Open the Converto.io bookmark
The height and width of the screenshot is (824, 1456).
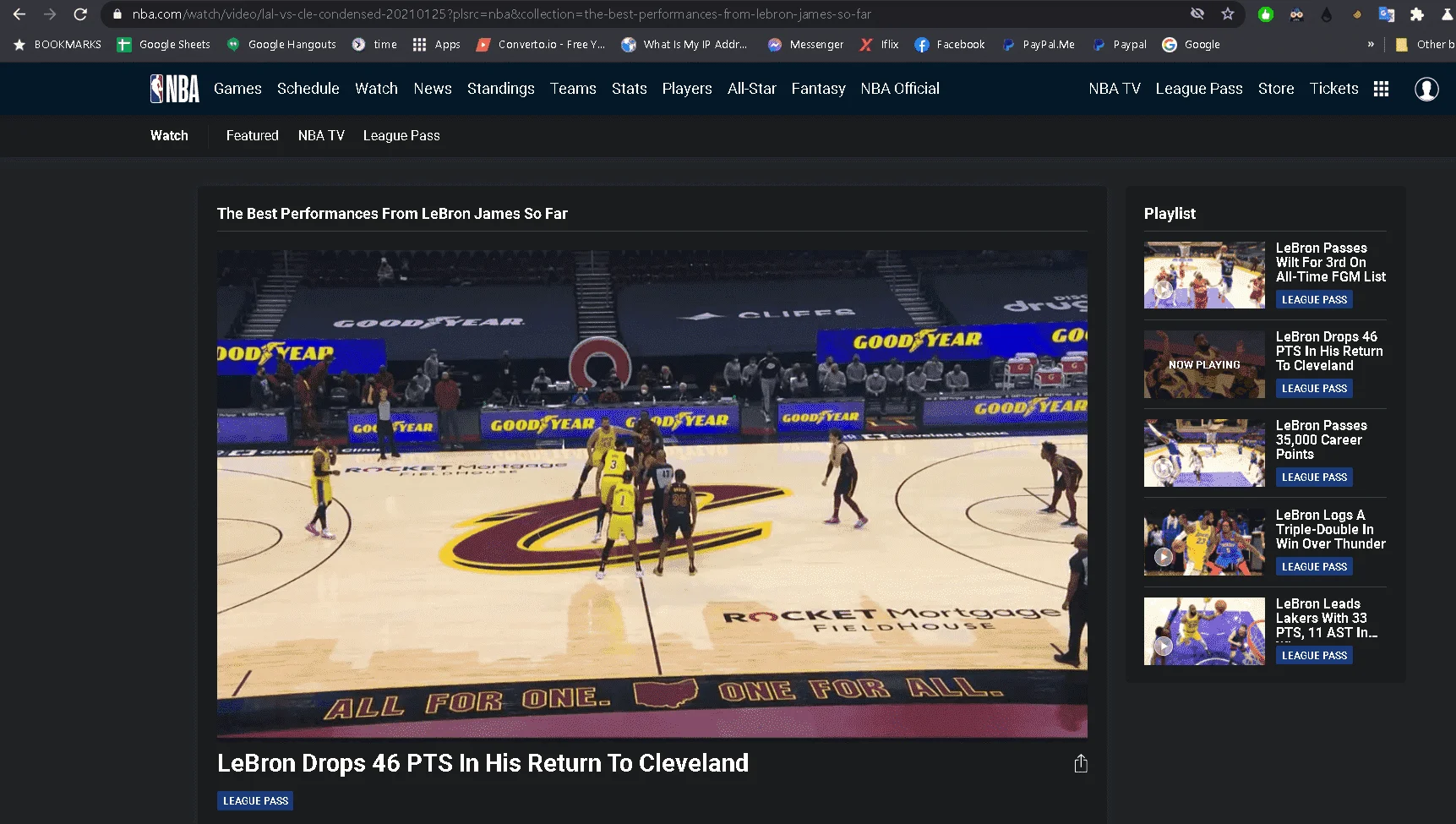[x=541, y=45]
